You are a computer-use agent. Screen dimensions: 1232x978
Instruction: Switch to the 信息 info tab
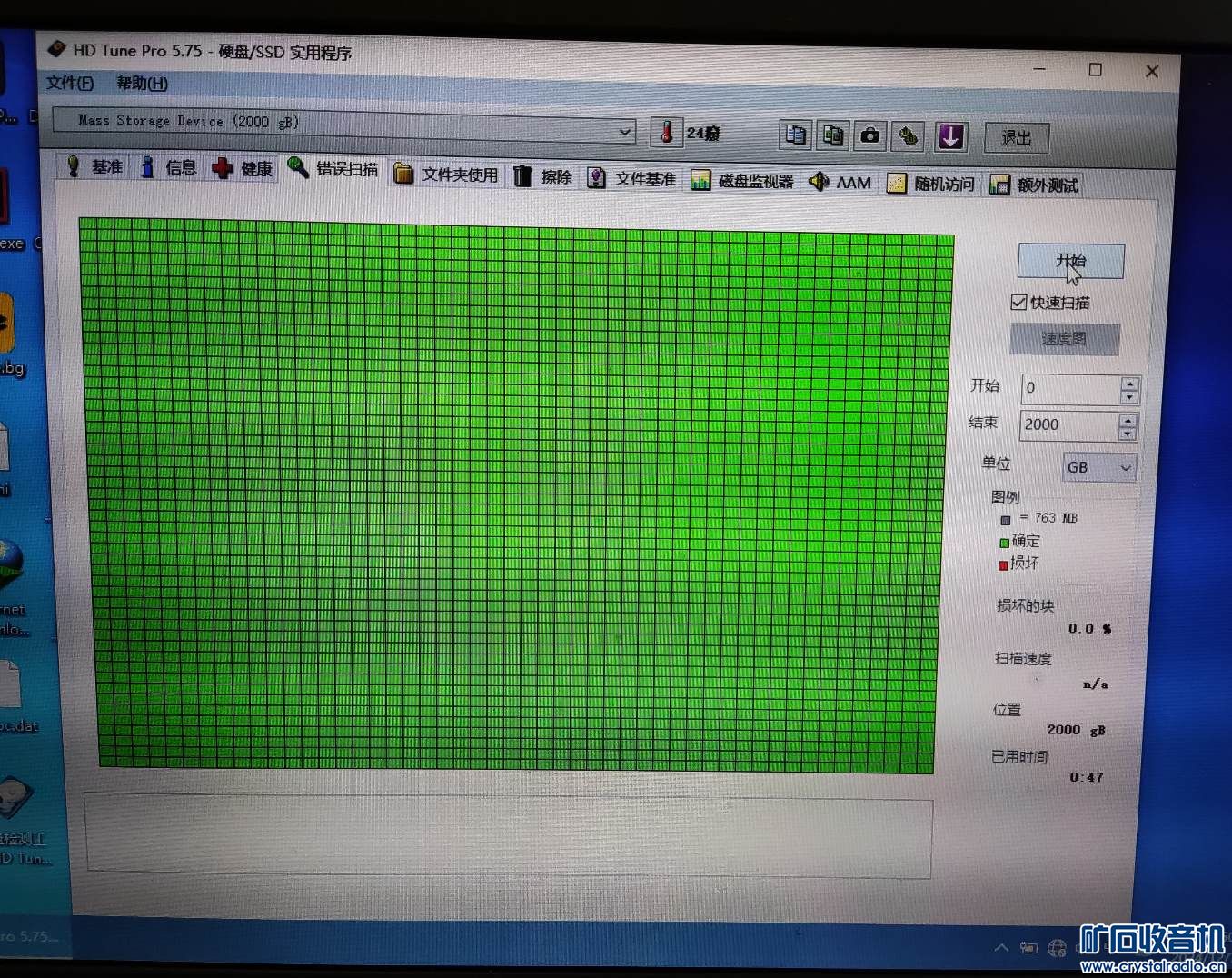pyautogui.click(x=168, y=167)
